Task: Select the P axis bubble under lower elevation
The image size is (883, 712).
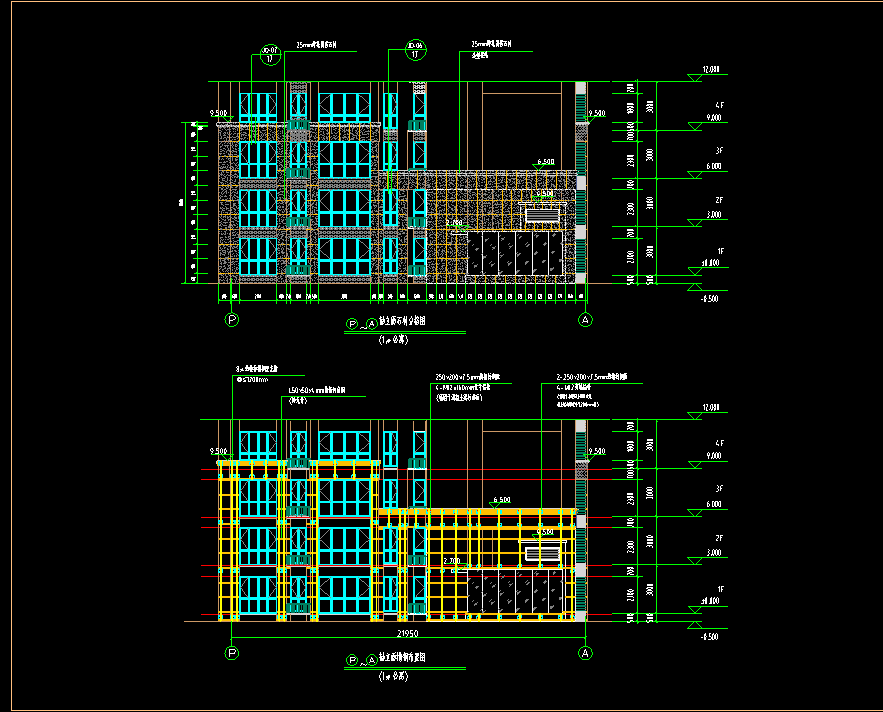Action: (x=231, y=653)
